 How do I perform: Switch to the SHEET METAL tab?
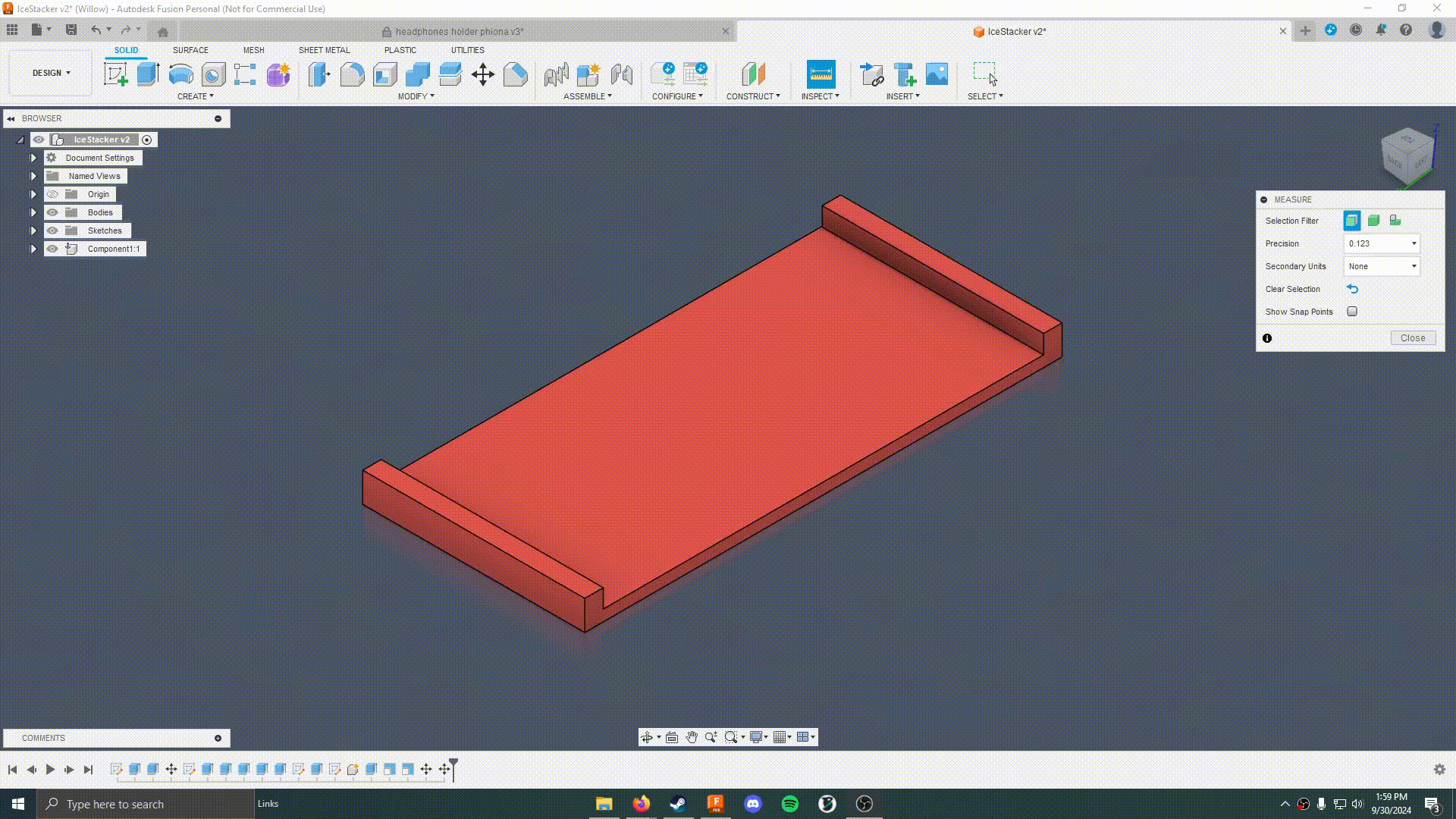[324, 50]
